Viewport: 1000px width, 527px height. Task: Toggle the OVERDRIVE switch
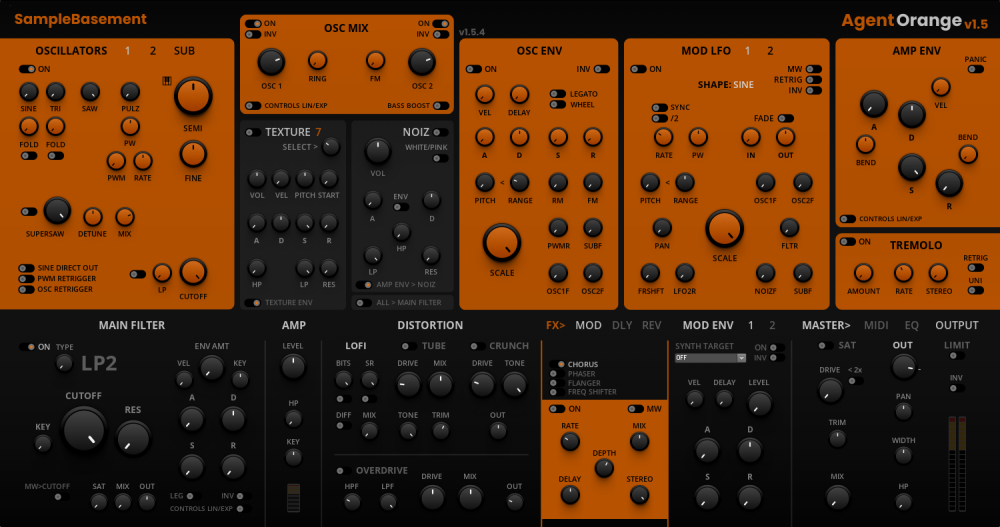(x=343, y=471)
